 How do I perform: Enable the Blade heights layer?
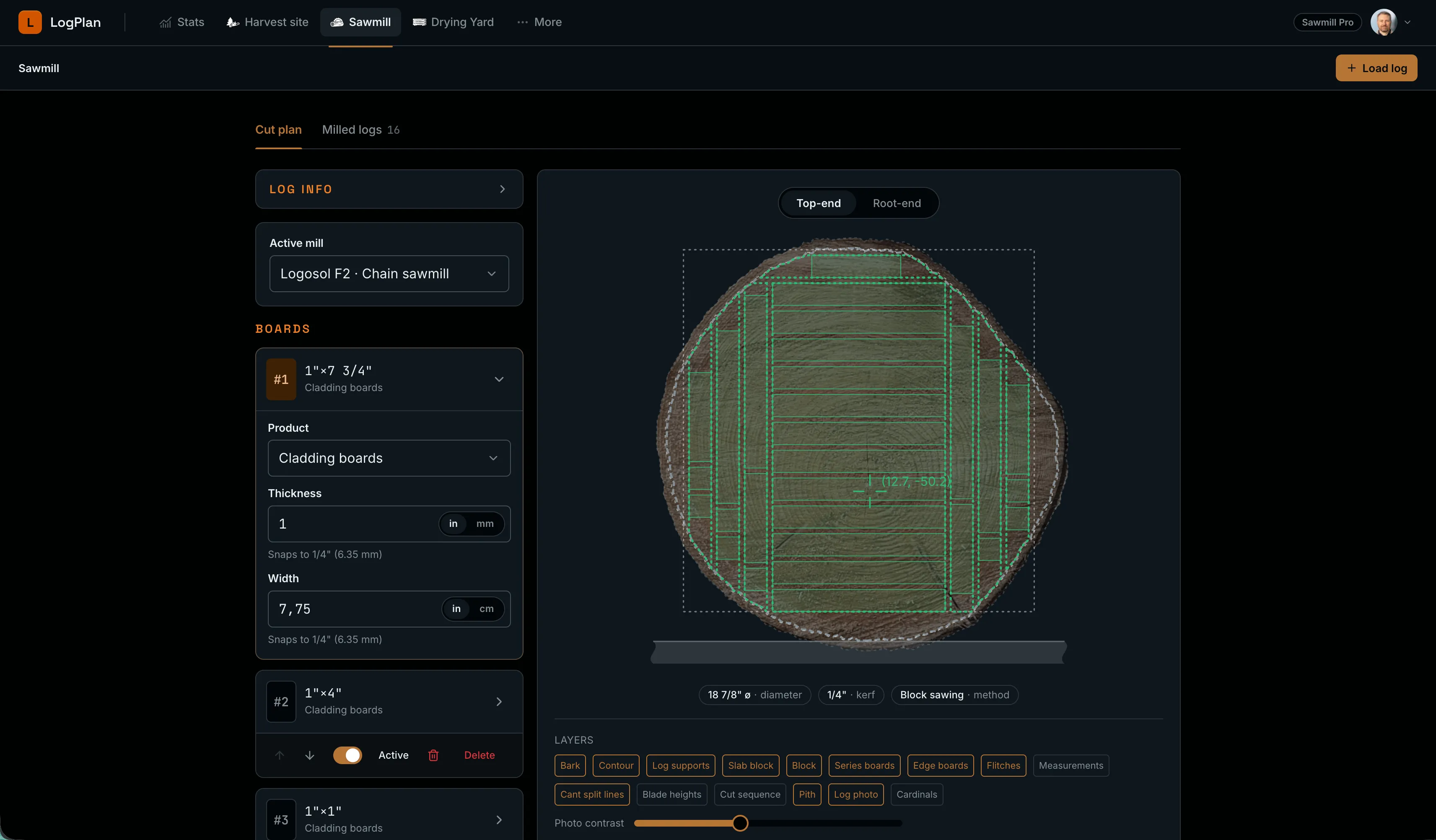(x=672, y=794)
